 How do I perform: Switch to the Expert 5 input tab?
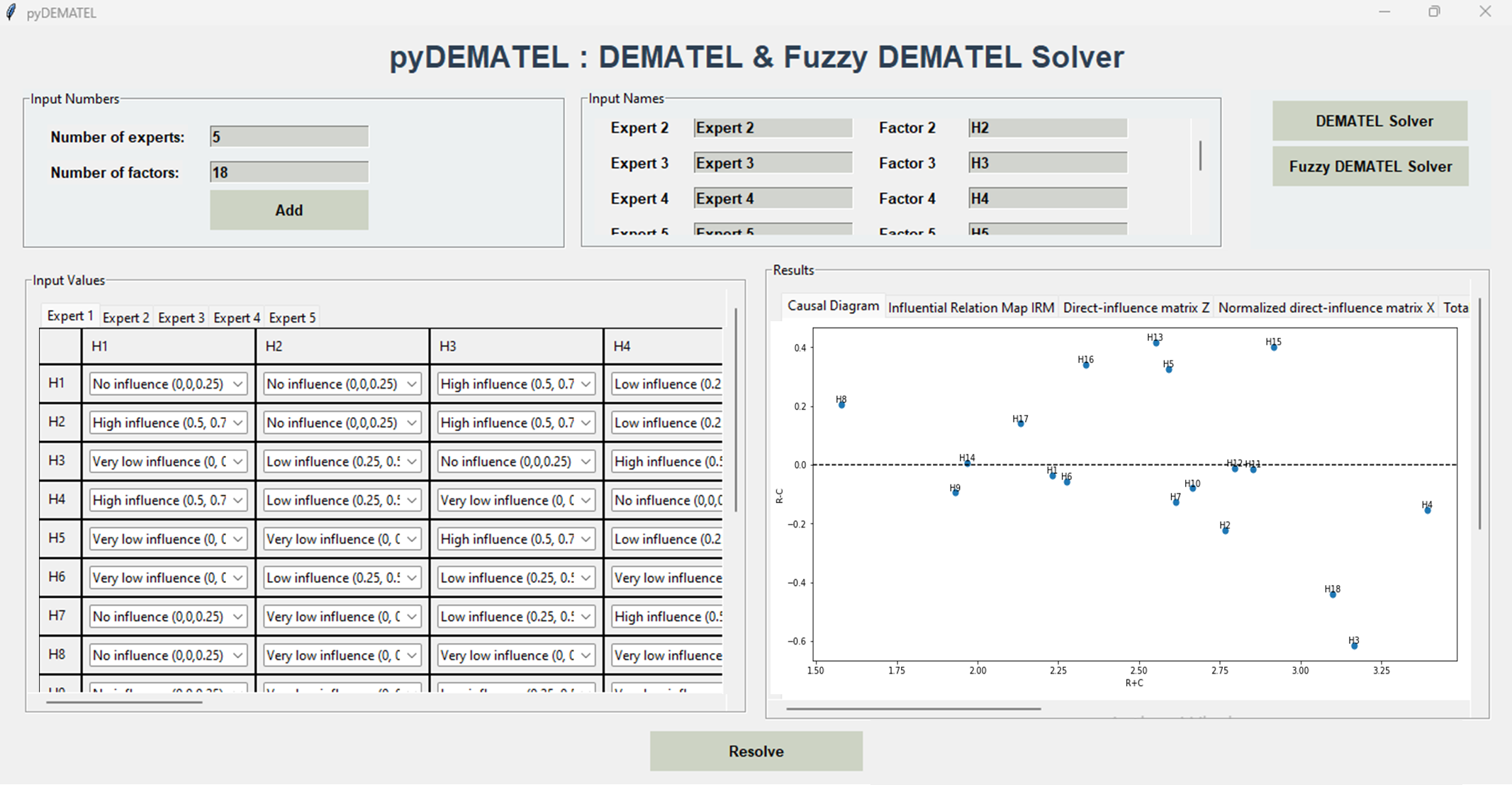click(x=291, y=317)
